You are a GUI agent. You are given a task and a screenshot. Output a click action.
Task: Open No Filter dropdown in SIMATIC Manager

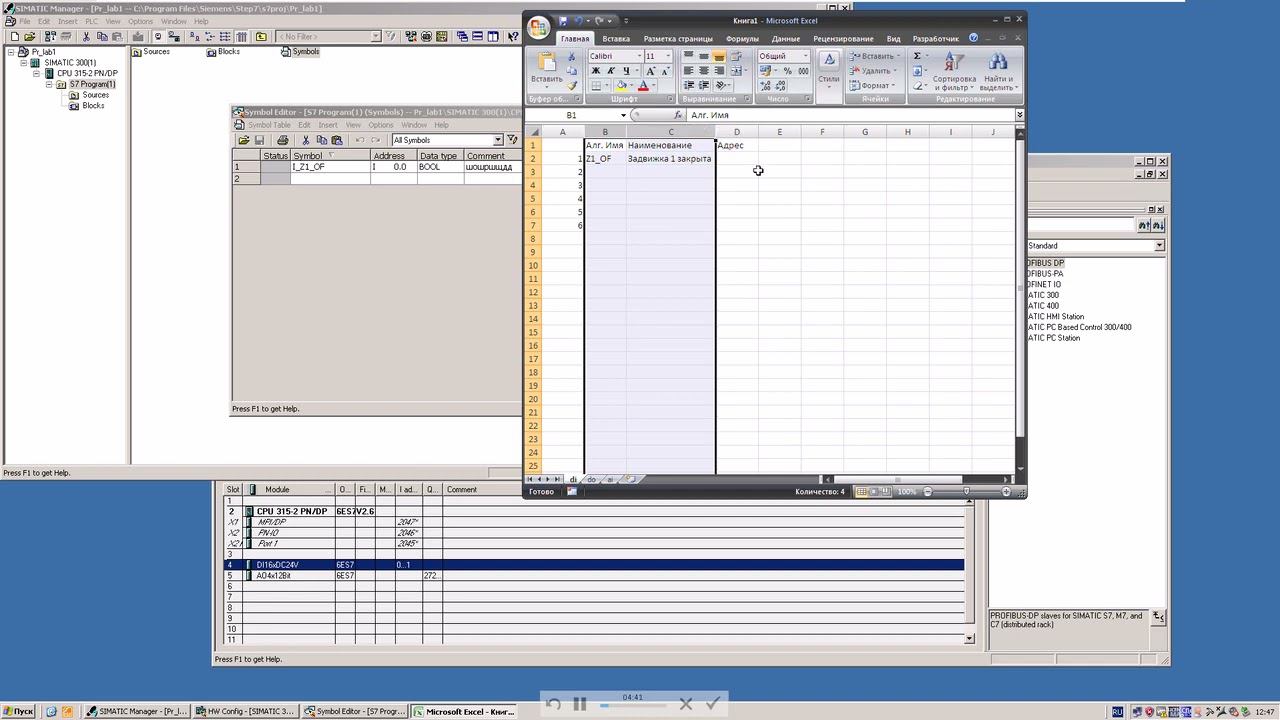pyautogui.click(x=375, y=37)
